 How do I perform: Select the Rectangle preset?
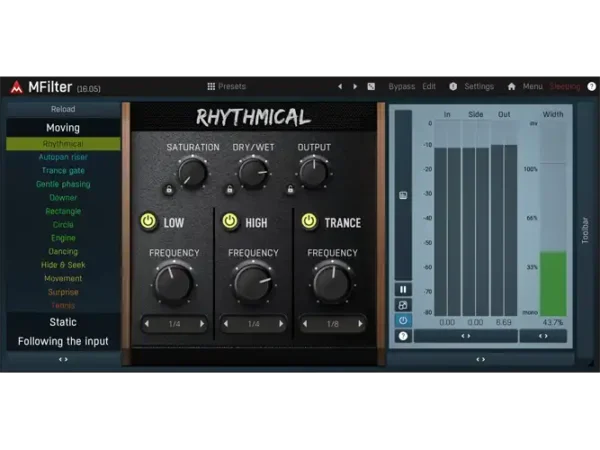[63, 211]
